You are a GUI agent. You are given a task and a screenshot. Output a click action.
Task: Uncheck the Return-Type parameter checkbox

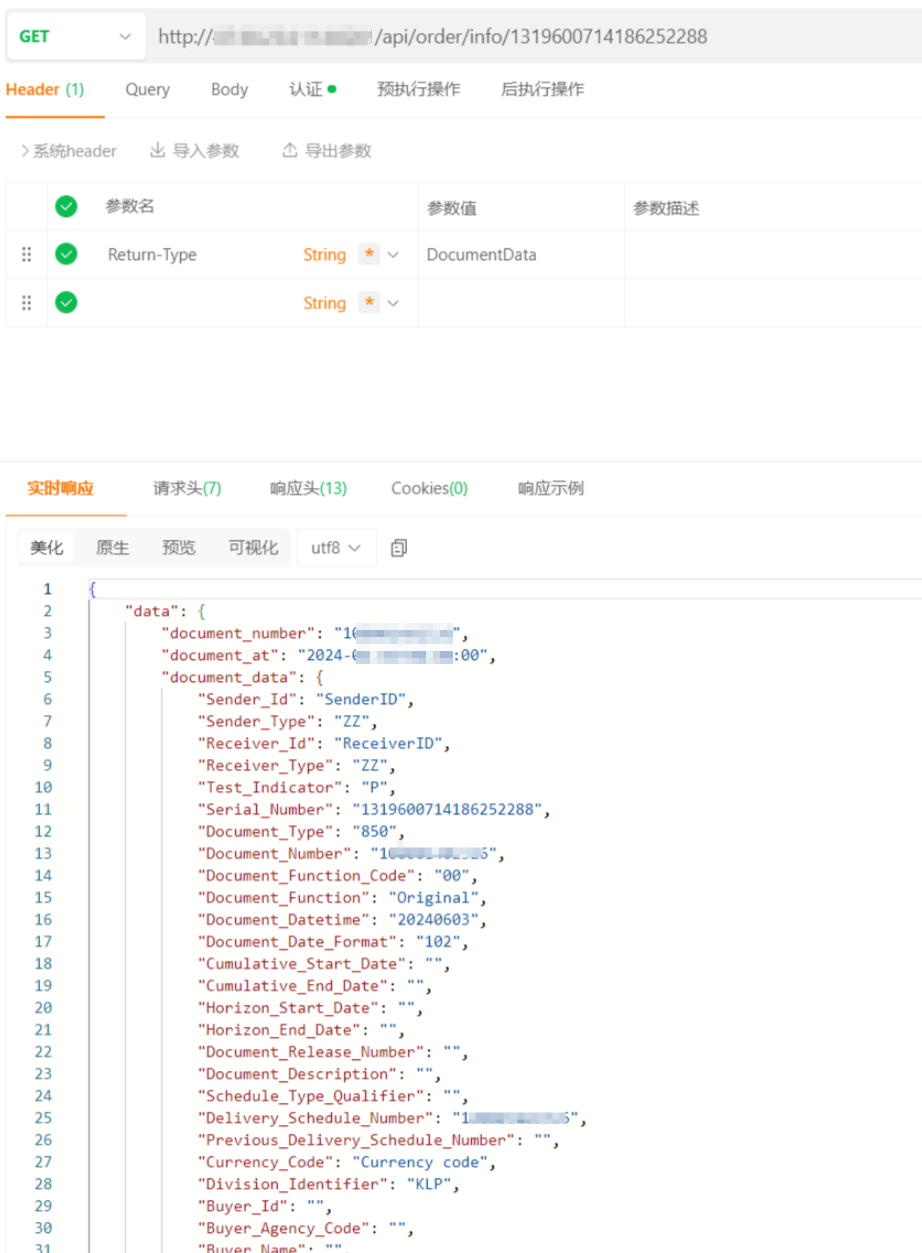point(66,255)
